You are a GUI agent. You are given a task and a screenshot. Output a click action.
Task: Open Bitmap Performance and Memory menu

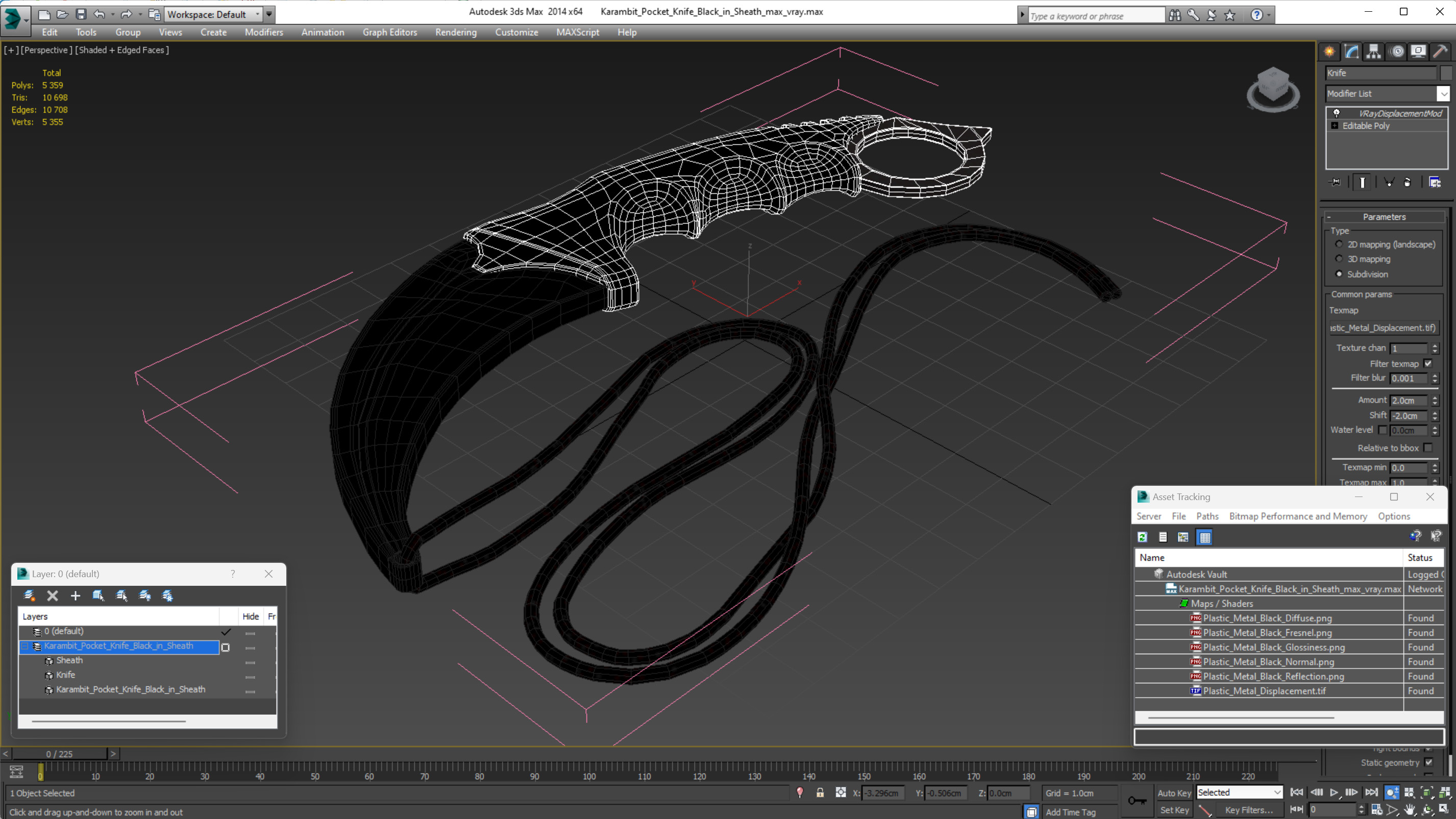pos(1298,516)
